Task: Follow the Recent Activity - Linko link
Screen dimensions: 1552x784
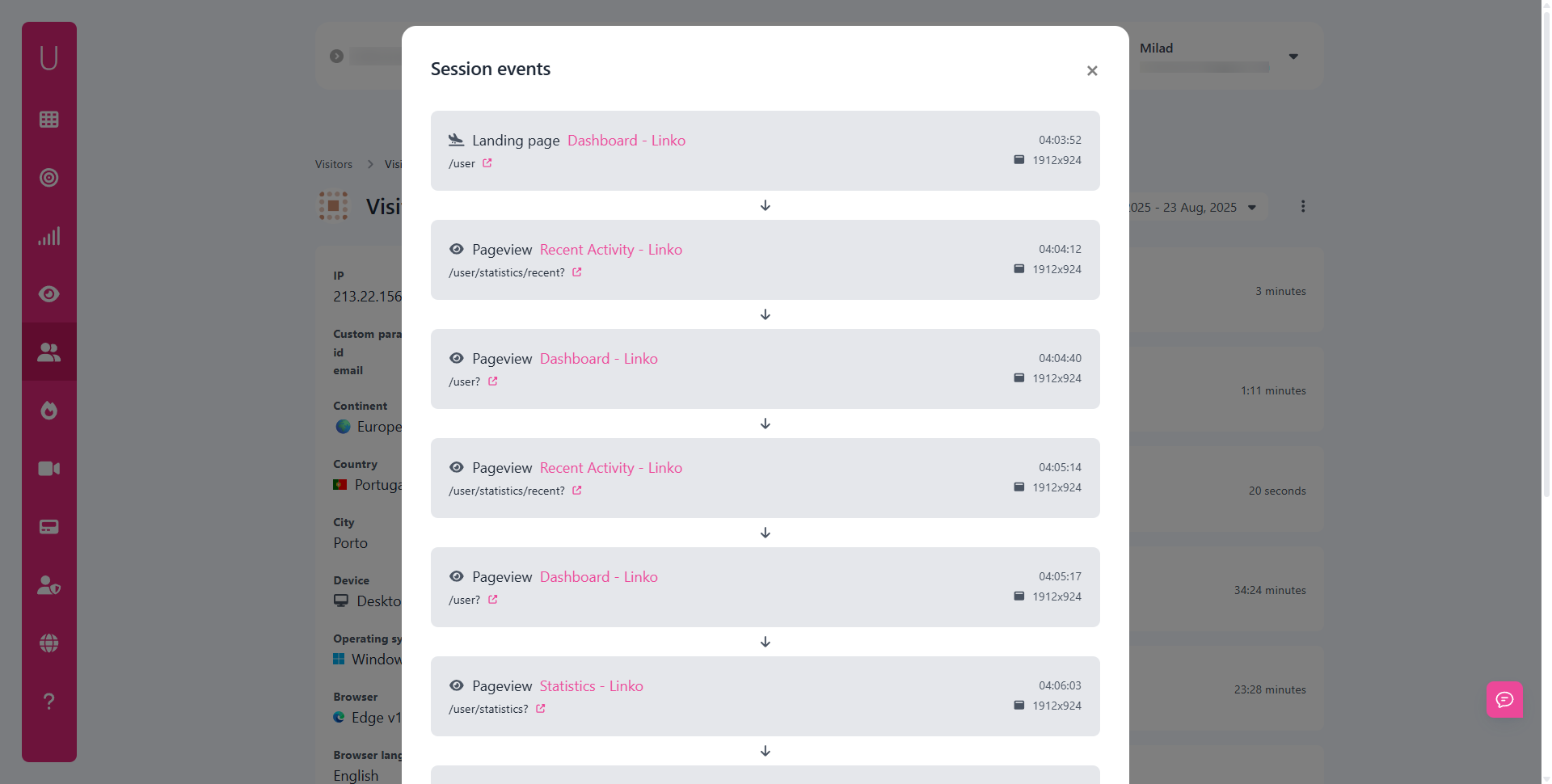Action: click(610, 249)
